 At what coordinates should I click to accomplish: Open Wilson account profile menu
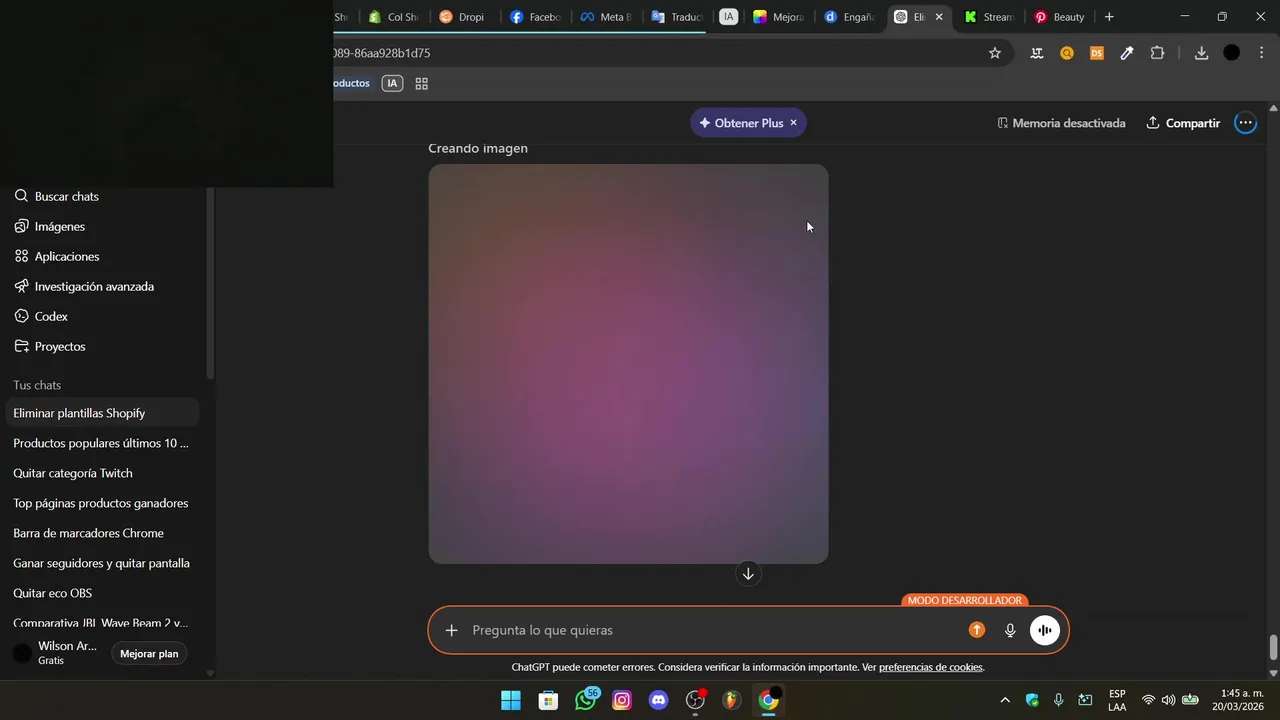[56, 653]
